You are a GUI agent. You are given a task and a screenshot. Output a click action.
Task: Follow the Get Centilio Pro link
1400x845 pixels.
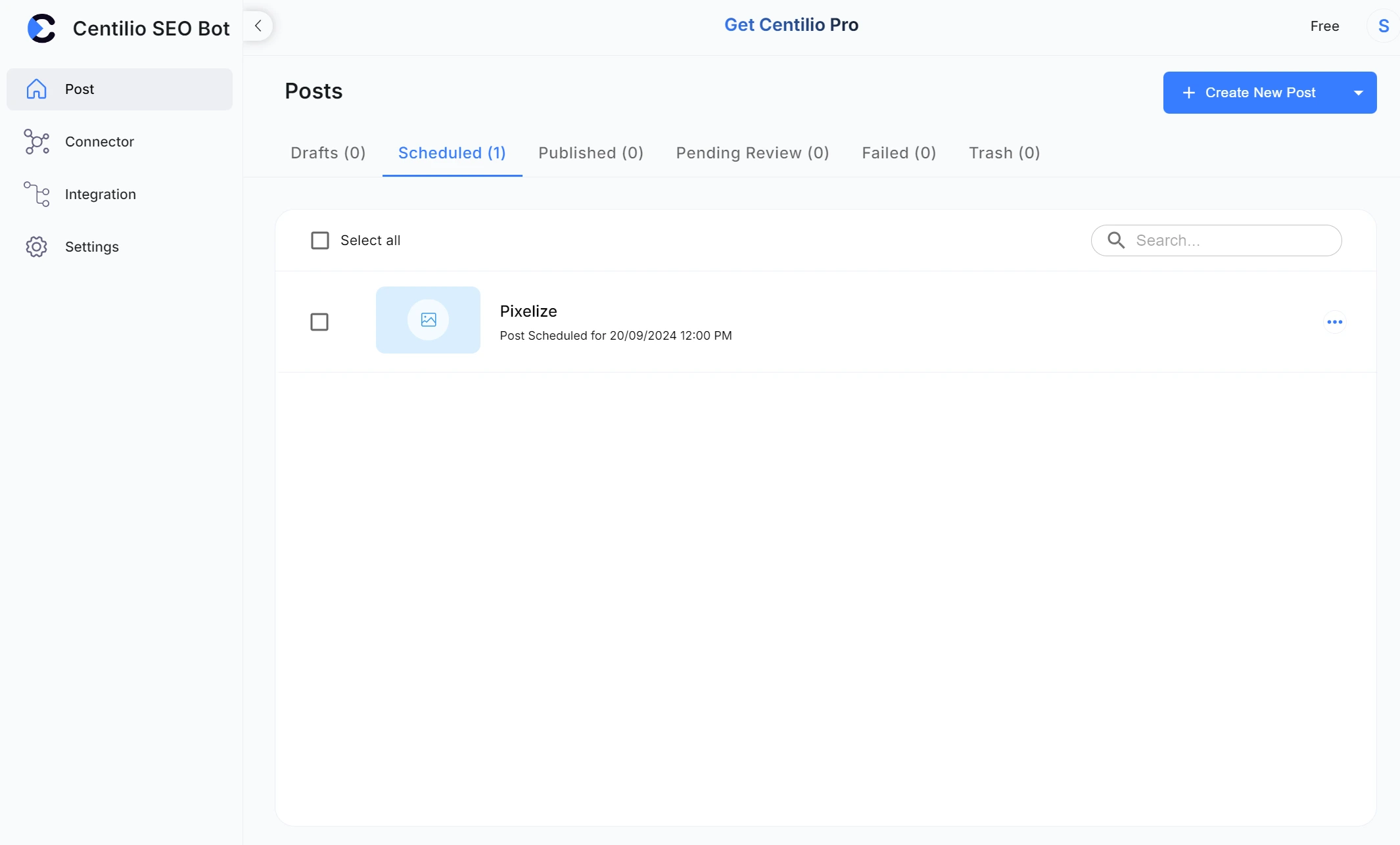(x=791, y=25)
